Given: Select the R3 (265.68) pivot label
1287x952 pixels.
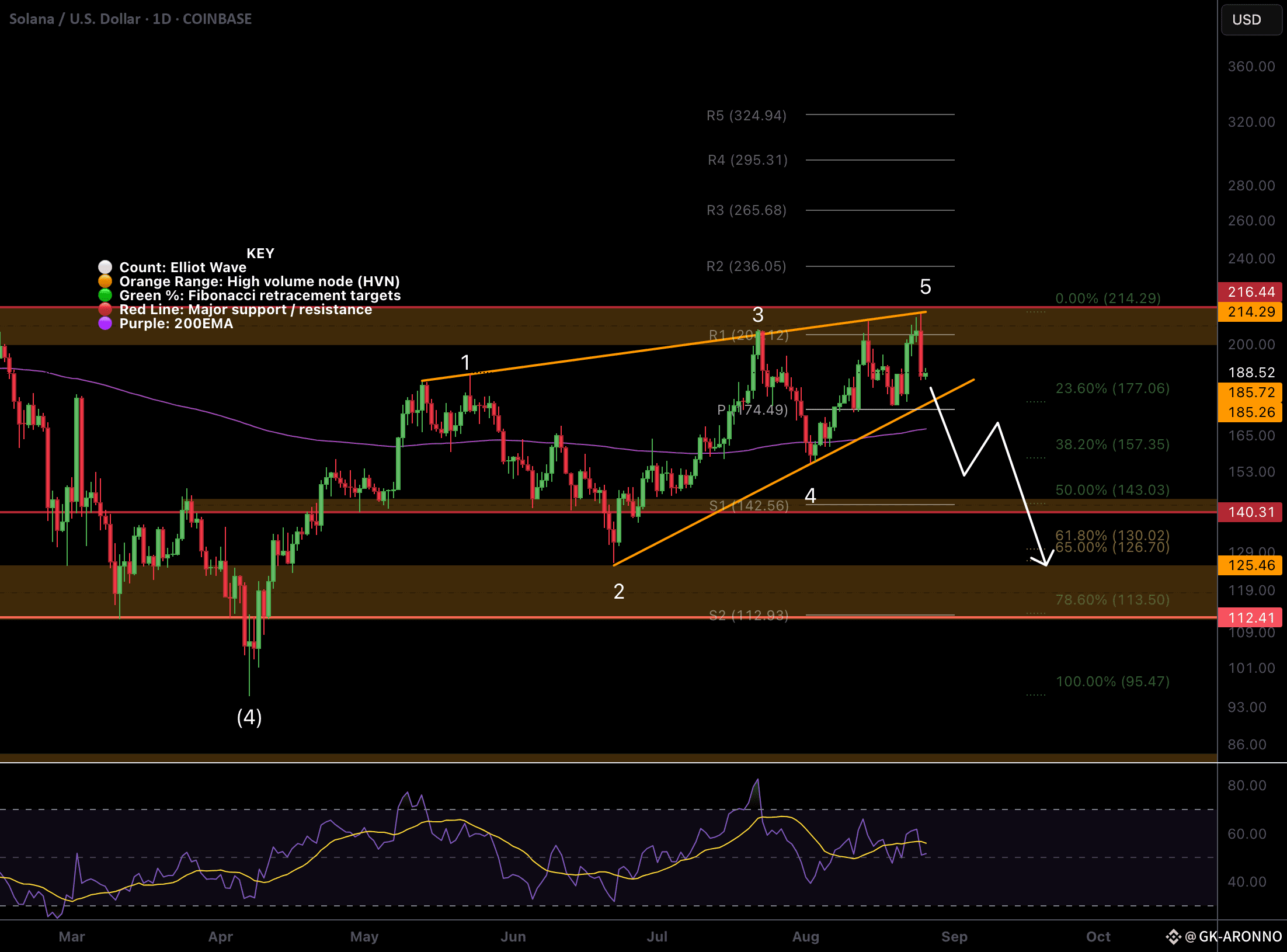Looking at the screenshot, I should click(x=746, y=210).
